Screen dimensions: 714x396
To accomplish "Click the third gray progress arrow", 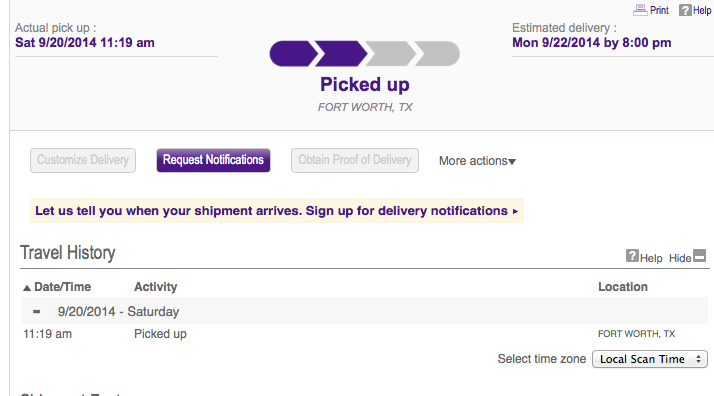I will tap(391, 54).
